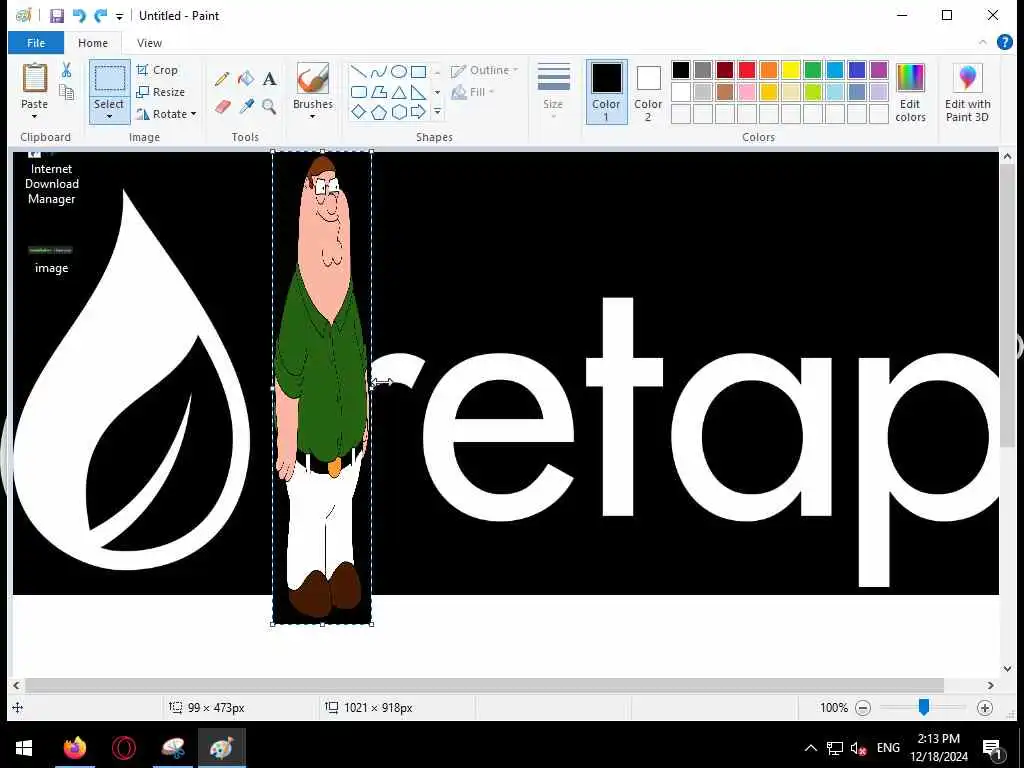Click the Paste clipboard icon

pos(35,78)
